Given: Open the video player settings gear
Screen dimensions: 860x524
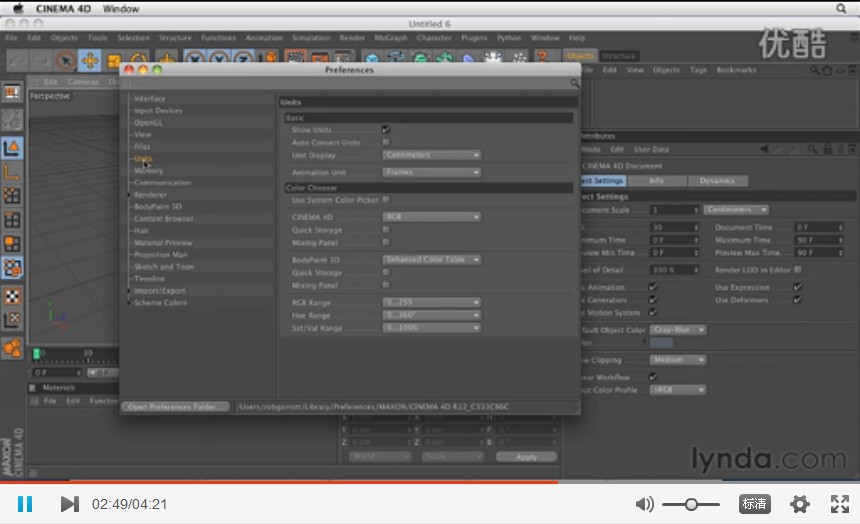Looking at the screenshot, I should 800,504.
